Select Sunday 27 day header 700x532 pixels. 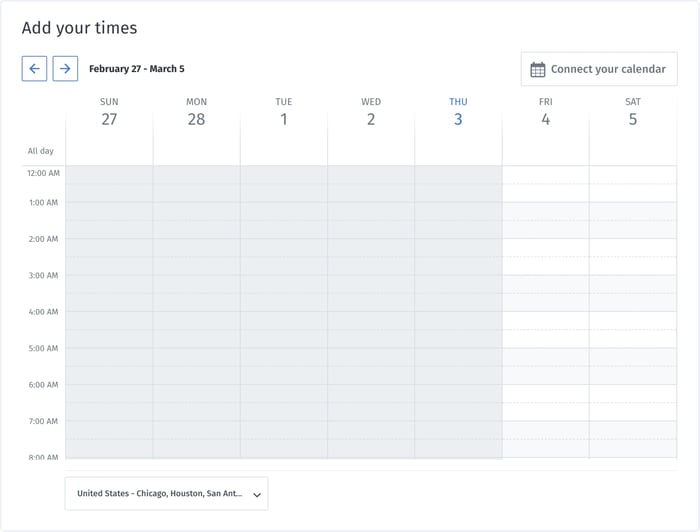[109, 112]
